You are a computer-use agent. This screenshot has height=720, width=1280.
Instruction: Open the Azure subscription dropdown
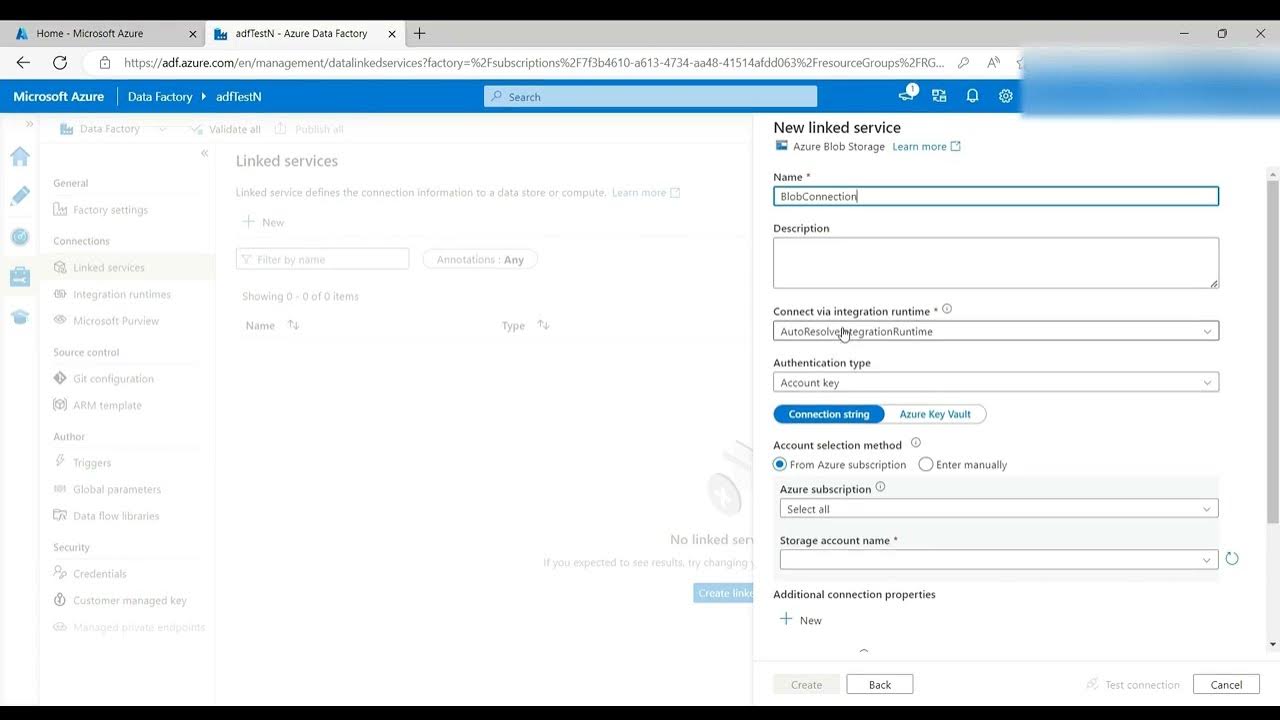[x=999, y=509]
